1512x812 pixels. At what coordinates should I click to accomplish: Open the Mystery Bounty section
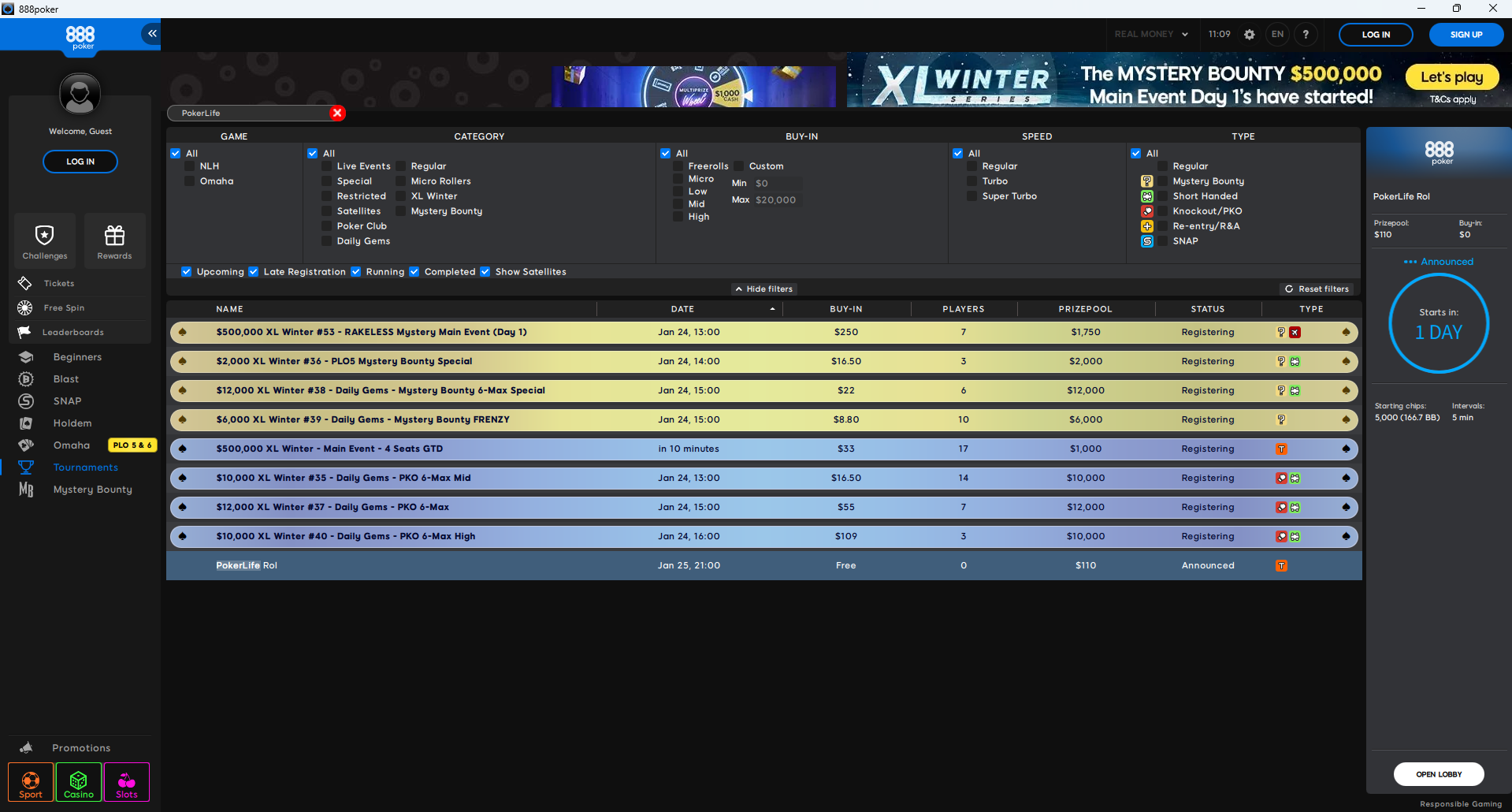point(92,489)
